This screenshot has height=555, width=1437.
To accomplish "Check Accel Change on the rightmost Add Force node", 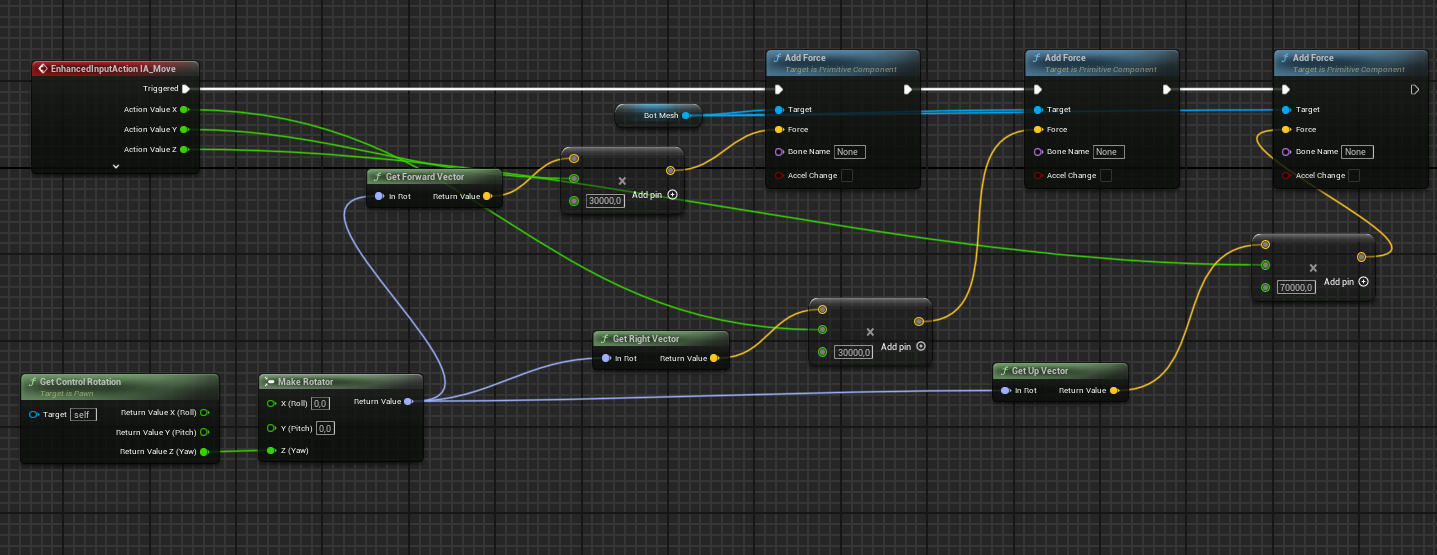I will pyautogui.click(x=1353, y=176).
